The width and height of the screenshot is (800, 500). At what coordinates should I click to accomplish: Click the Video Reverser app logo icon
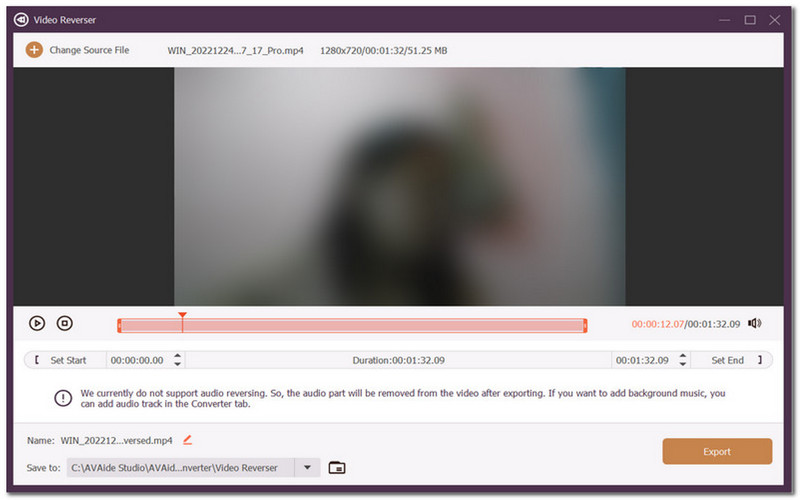pos(20,19)
